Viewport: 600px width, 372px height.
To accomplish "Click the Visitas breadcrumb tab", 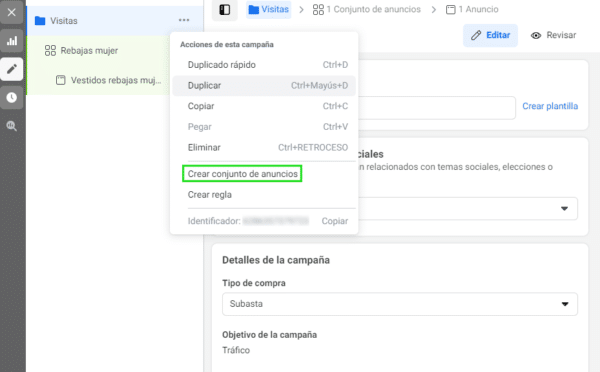I will (269, 9).
